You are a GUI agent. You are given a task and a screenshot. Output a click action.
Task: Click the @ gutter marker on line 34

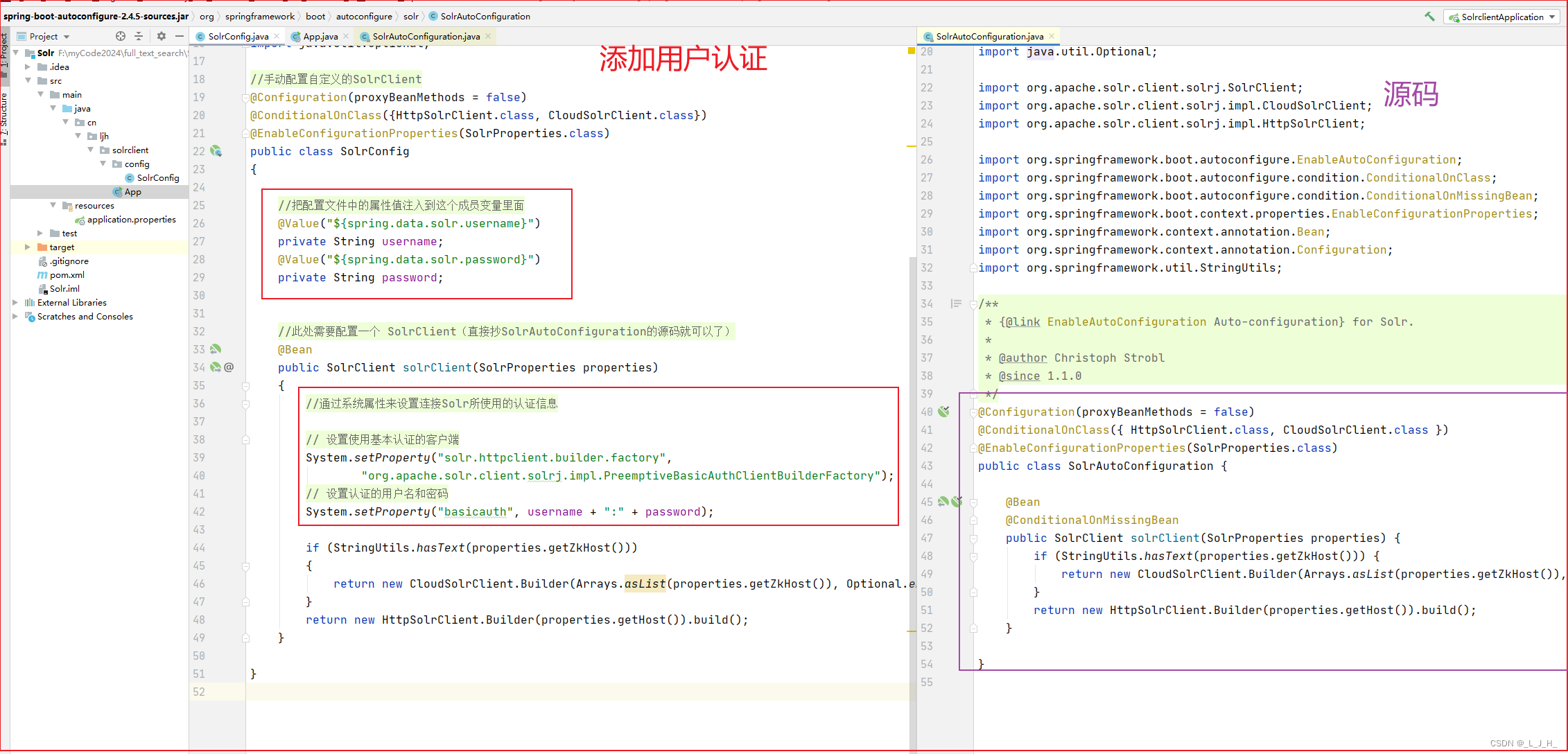[x=229, y=367]
